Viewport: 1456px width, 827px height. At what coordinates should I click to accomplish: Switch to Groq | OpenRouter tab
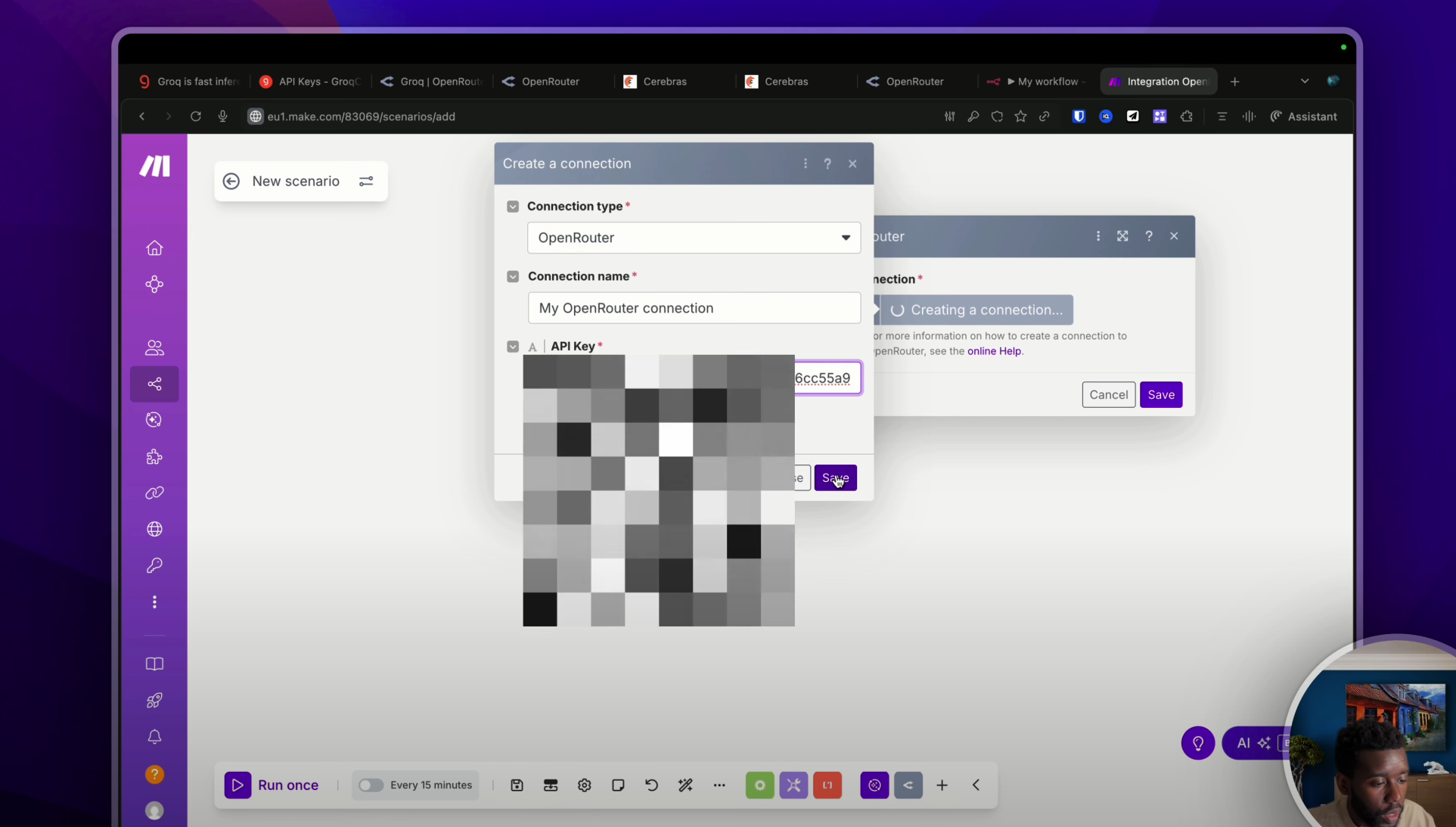point(432,82)
